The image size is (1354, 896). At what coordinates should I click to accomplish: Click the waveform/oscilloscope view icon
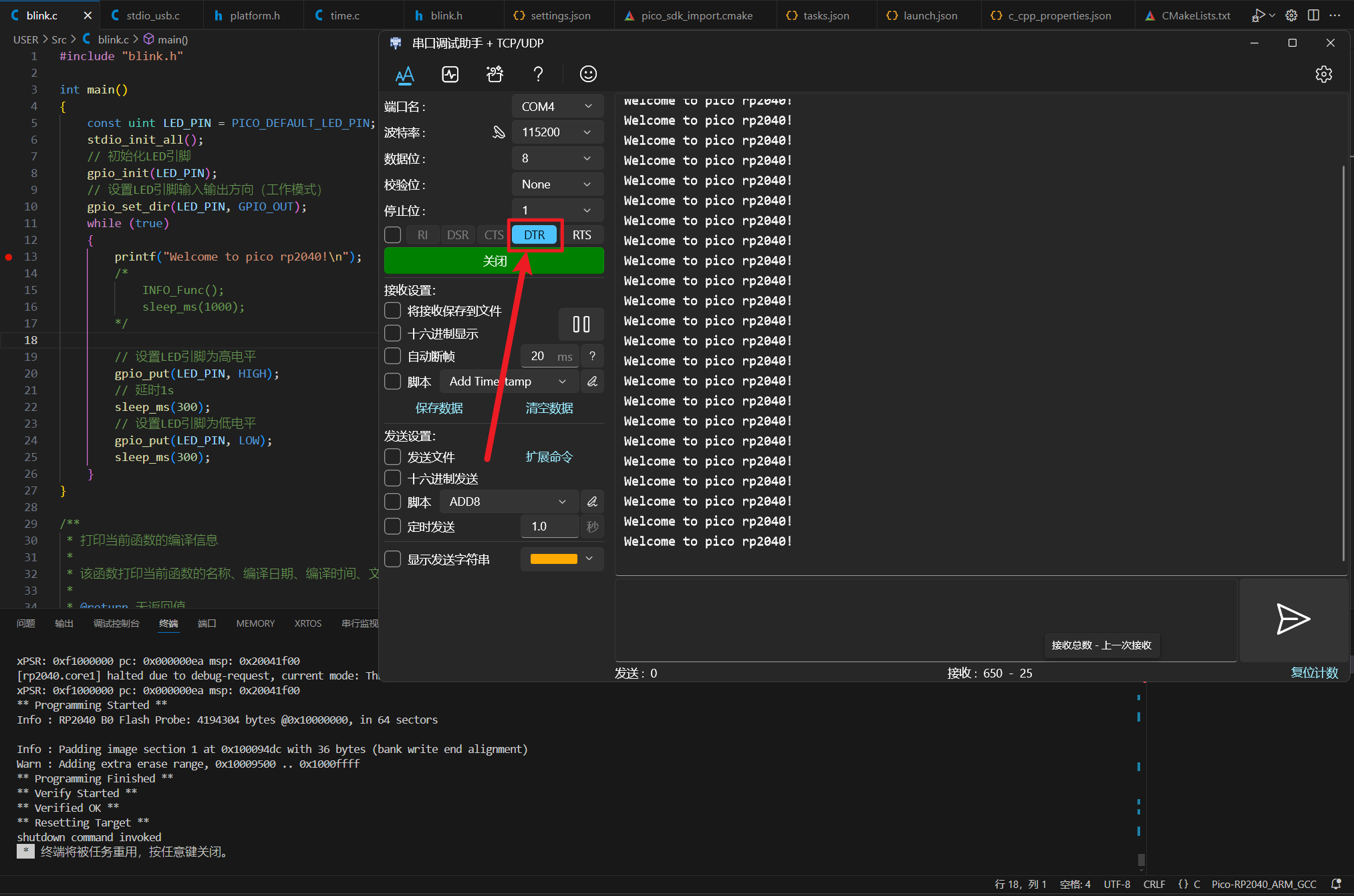coord(450,74)
